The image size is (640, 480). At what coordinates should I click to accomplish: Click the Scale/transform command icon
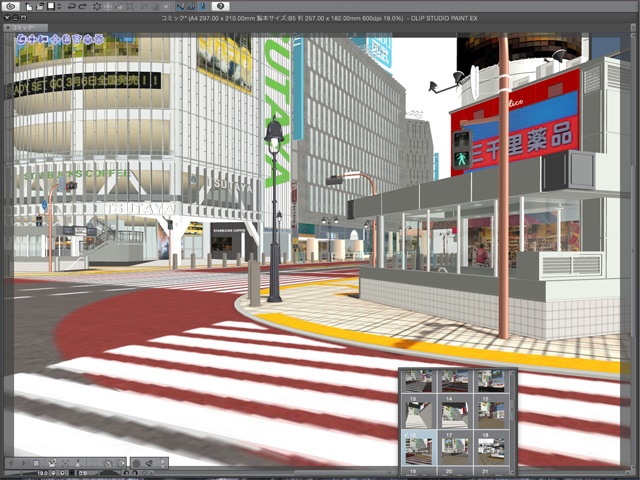(x=130, y=7)
